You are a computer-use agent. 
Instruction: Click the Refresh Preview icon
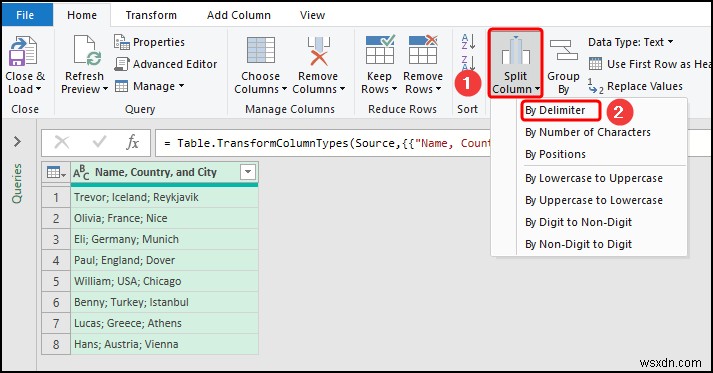pyautogui.click(x=87, y=51)
